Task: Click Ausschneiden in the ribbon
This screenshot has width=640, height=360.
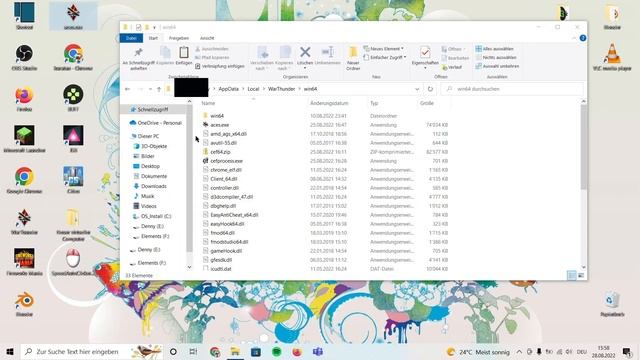Action: point(212,49)
